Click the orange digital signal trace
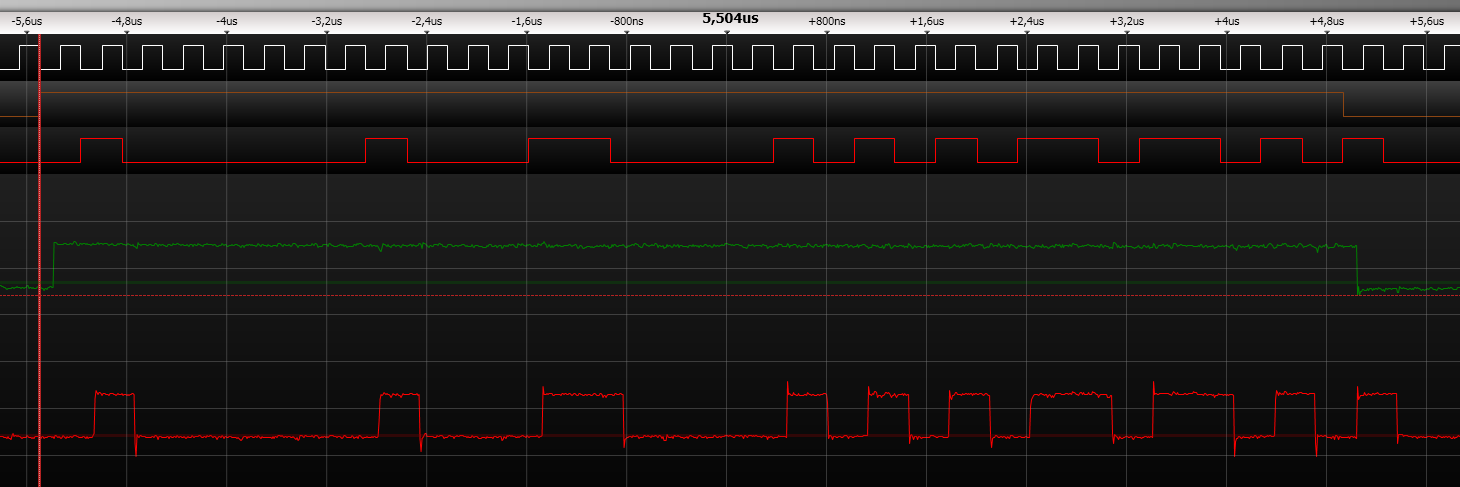 click(x=730, y=104)
